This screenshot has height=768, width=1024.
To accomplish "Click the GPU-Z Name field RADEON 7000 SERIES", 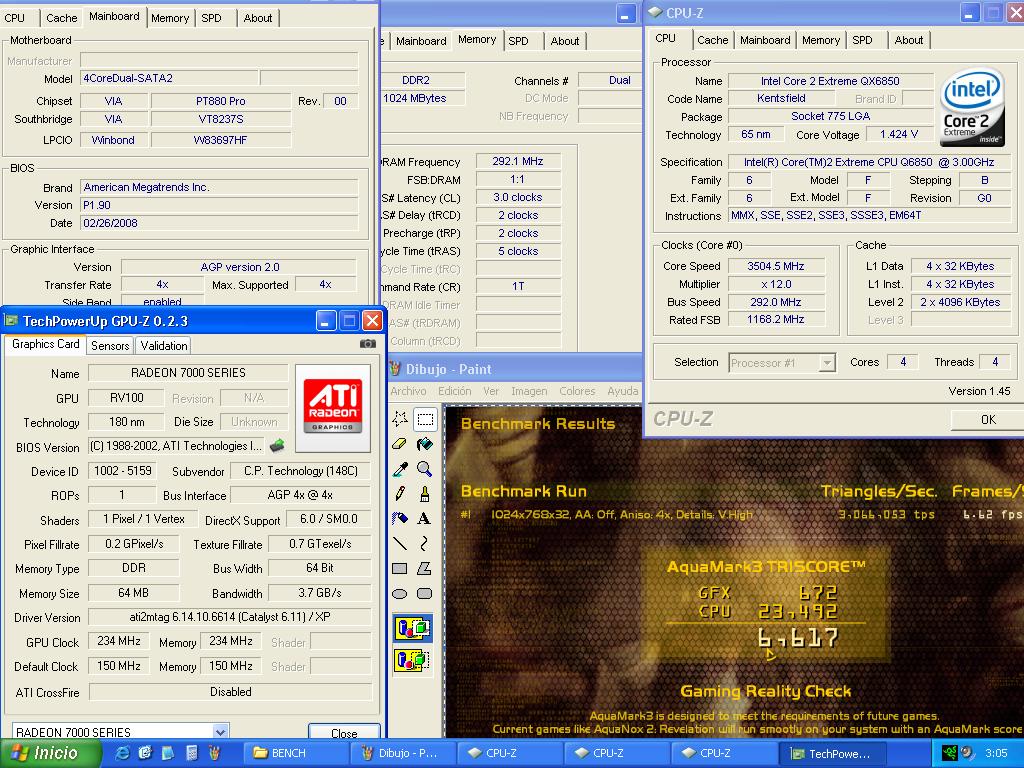I will pos(188,373).
